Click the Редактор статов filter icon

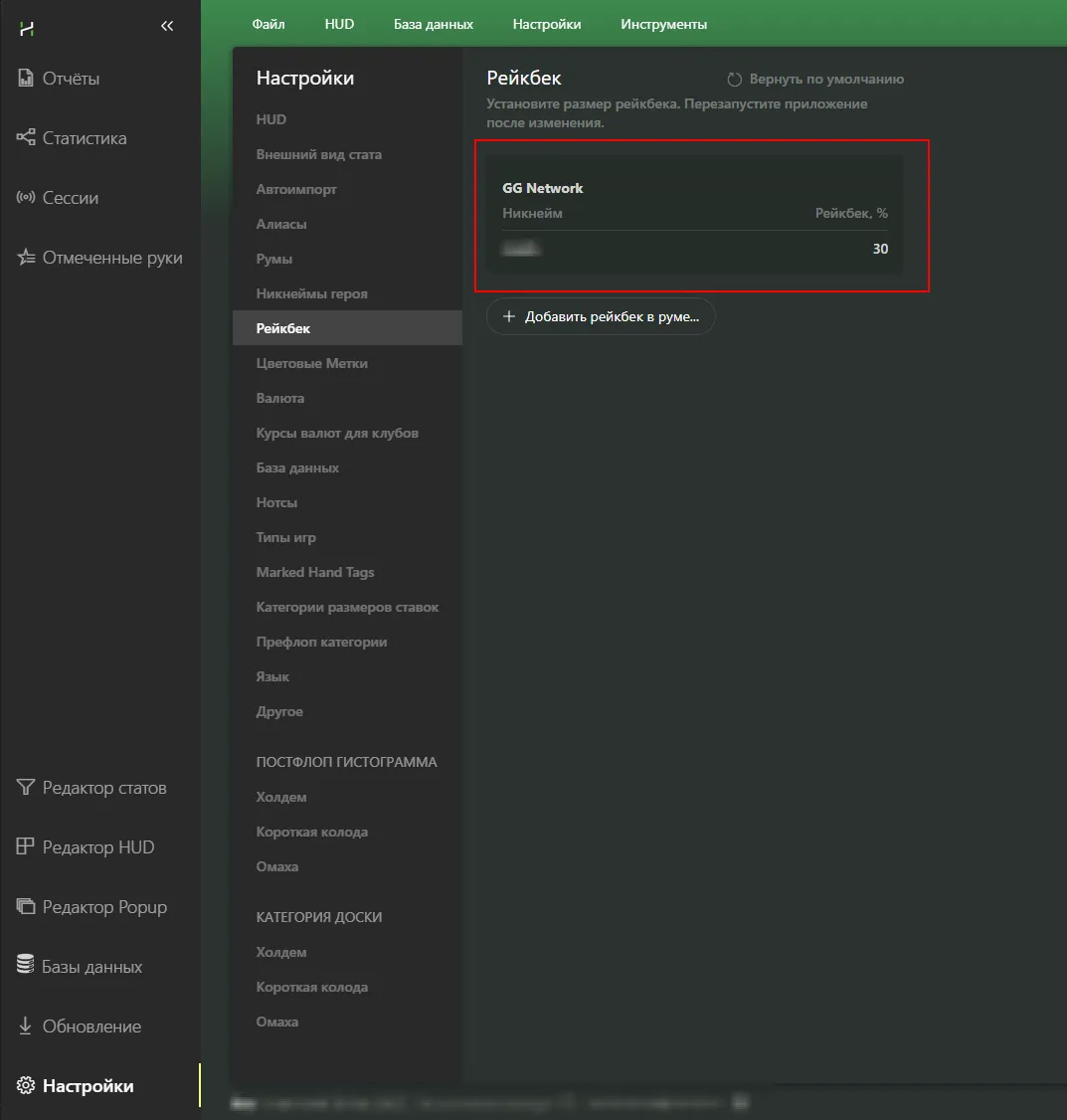(x=26, y=788)
